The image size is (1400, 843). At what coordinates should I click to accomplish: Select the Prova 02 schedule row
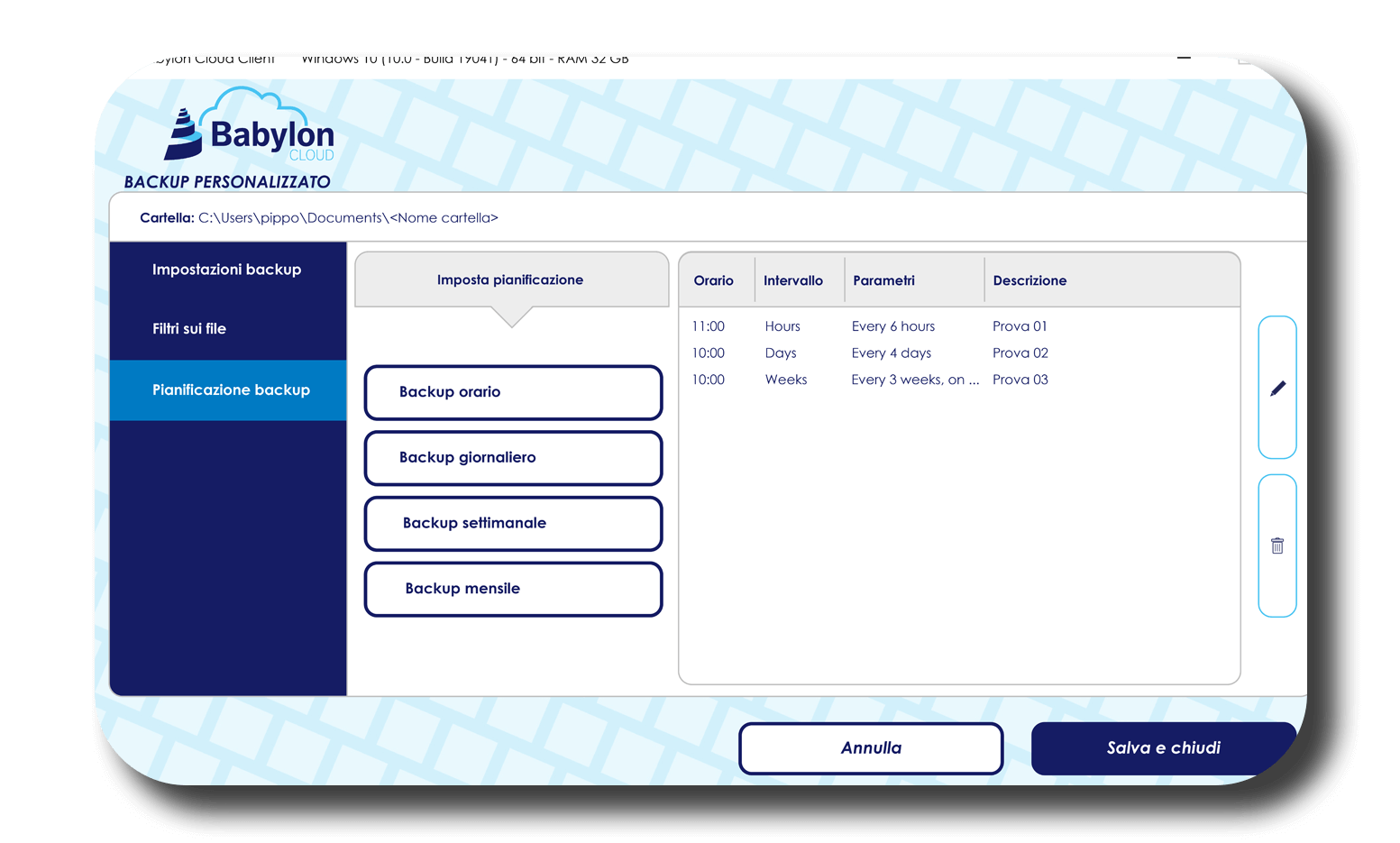pos(958,353)
